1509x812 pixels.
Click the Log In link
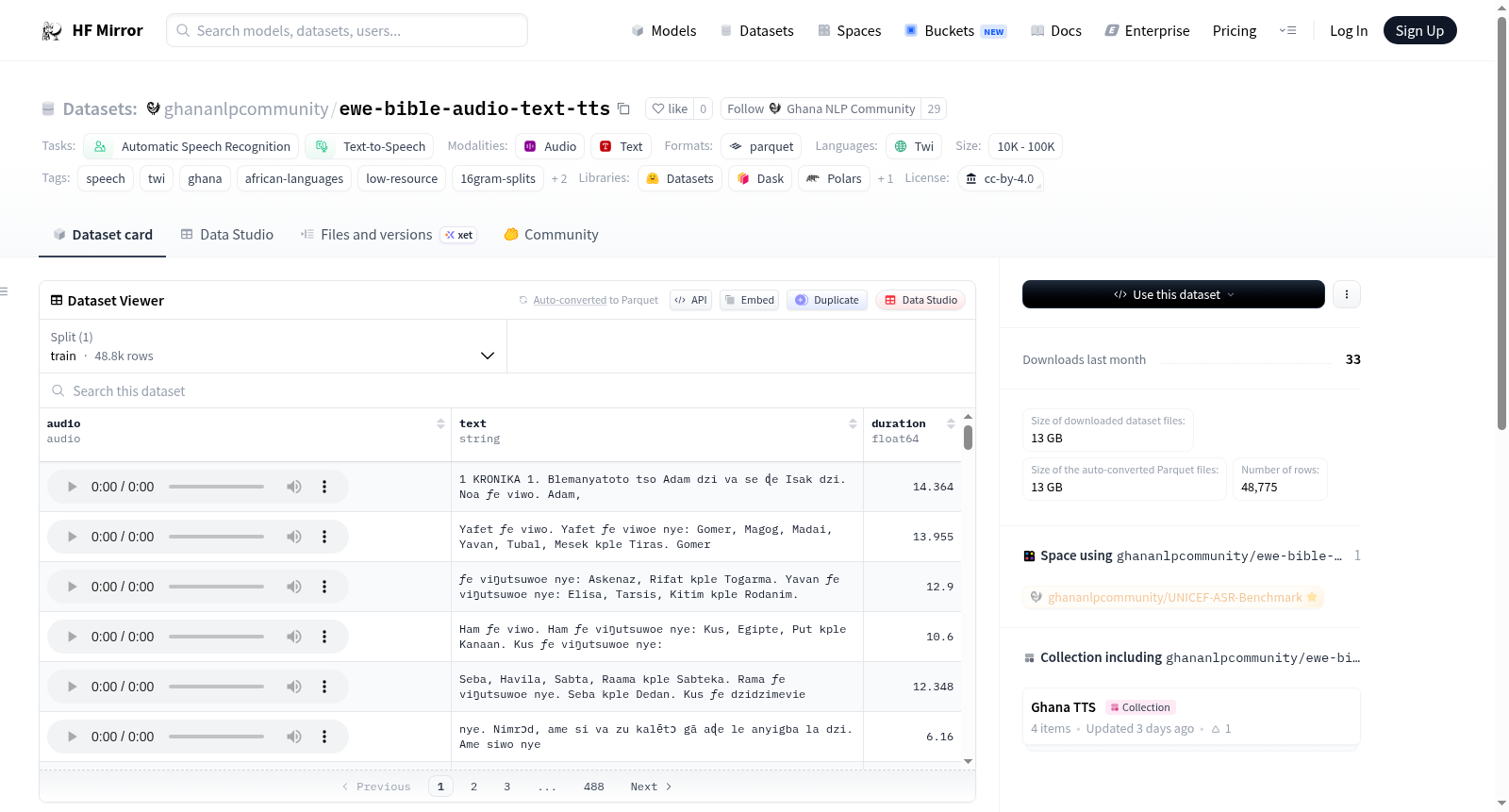1349,30
